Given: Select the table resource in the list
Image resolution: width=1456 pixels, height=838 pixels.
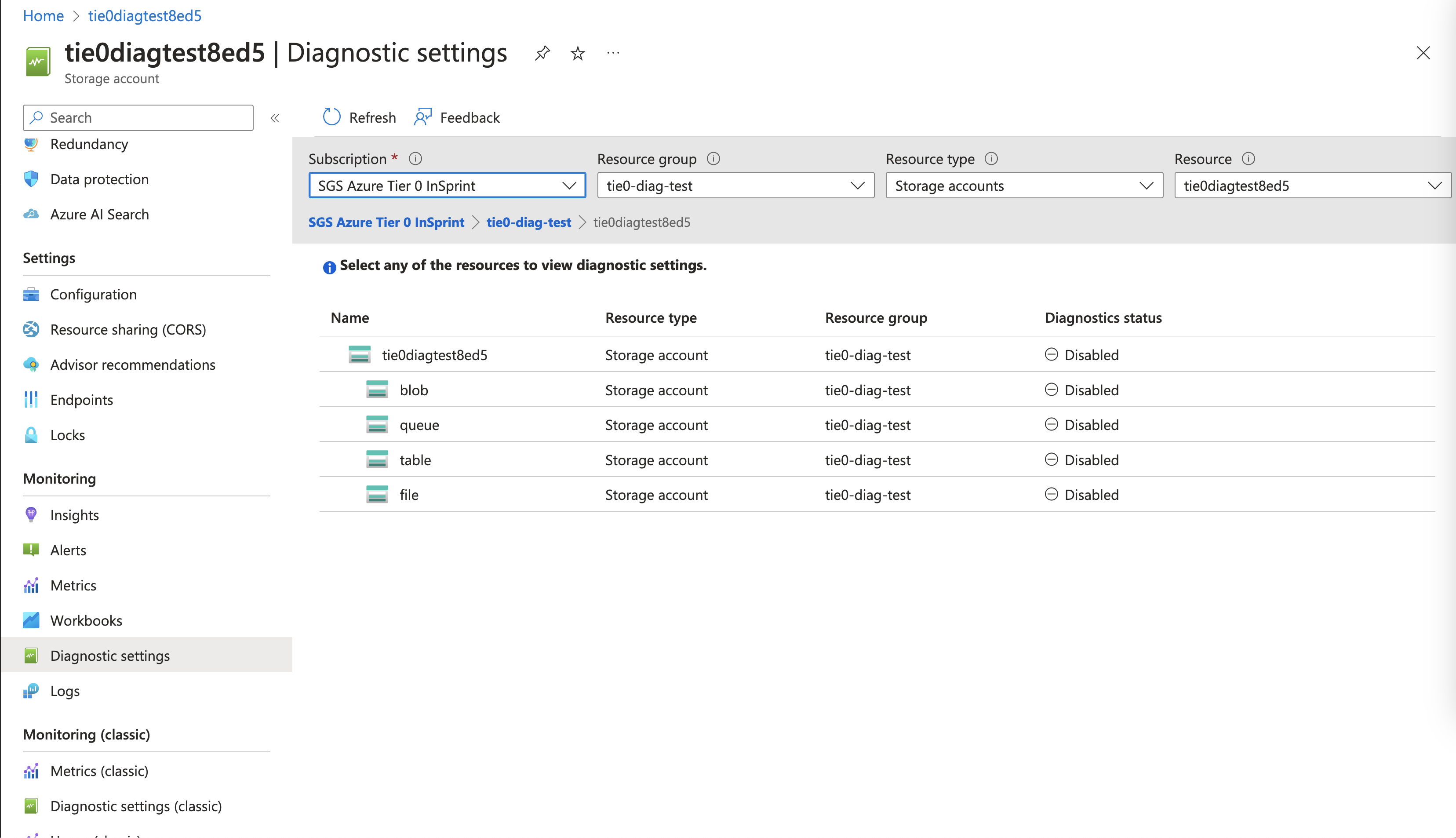Looking at the screenshot, I should point(415,460).
